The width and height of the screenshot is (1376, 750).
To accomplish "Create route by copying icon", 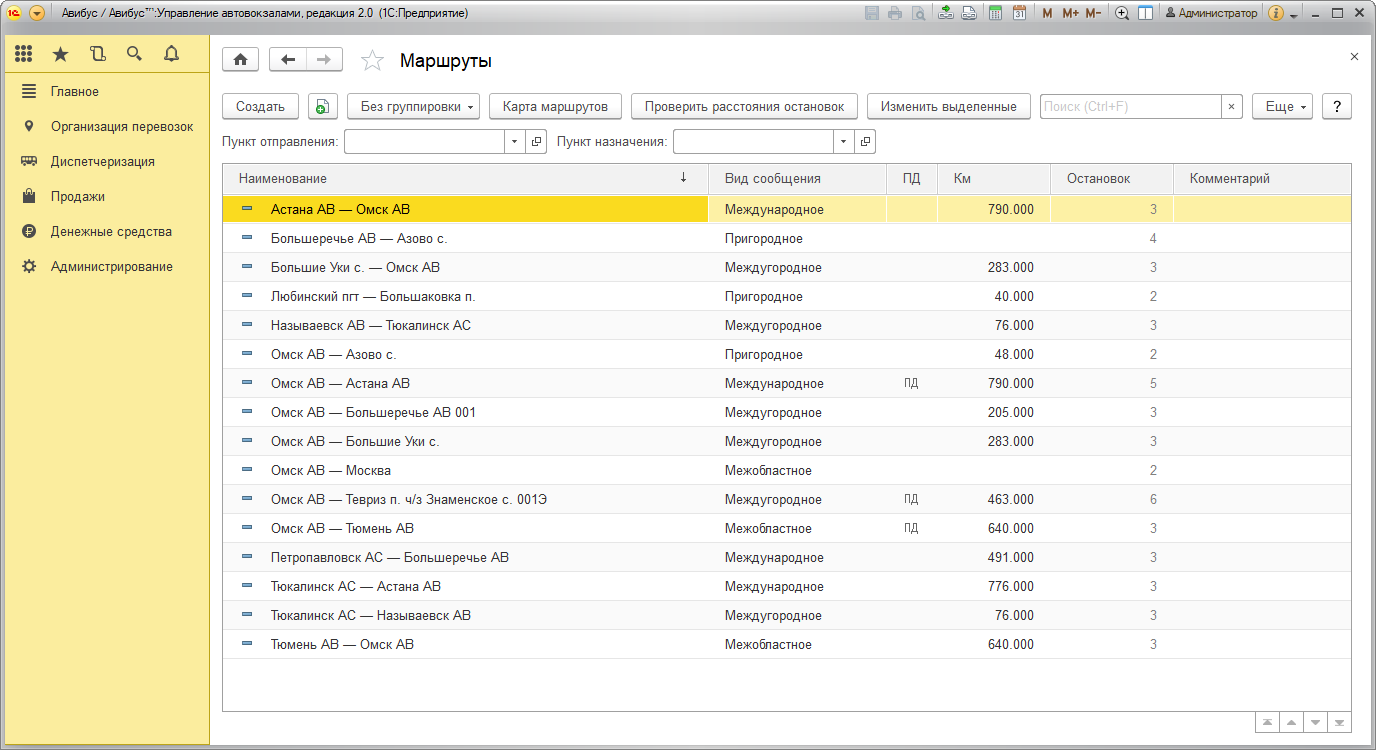I will point(323,107).
